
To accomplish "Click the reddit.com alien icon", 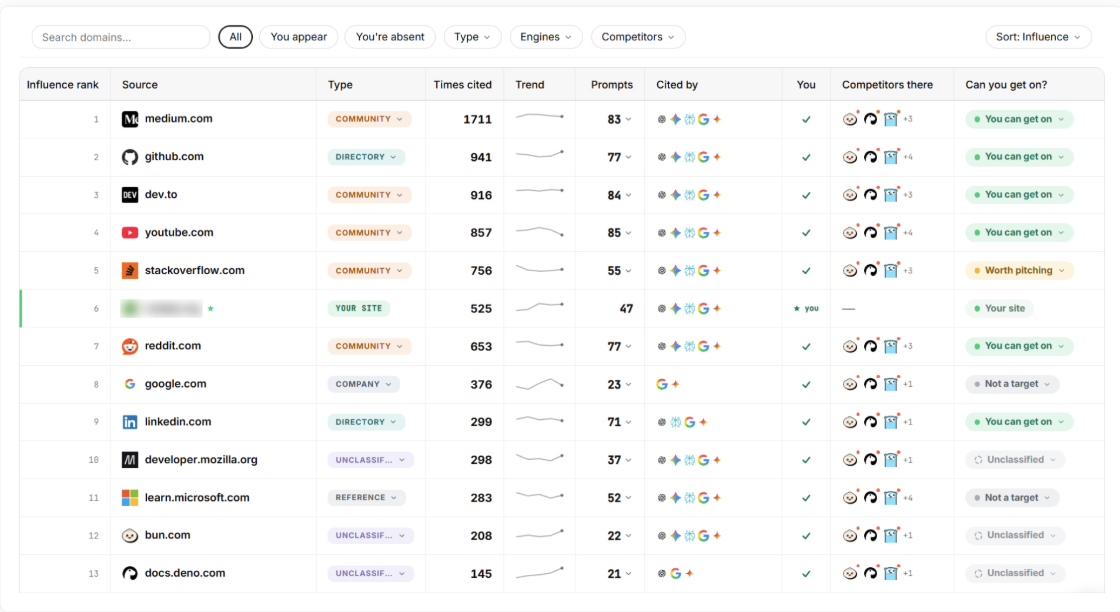I will click(129, 346).
